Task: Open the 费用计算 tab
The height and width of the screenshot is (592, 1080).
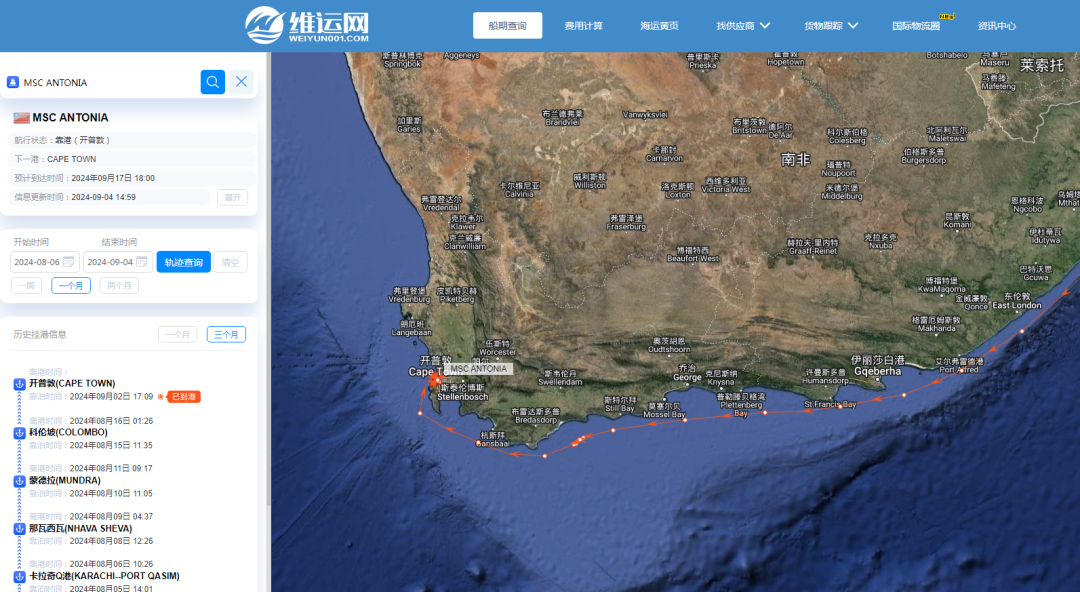Action: 583,26
